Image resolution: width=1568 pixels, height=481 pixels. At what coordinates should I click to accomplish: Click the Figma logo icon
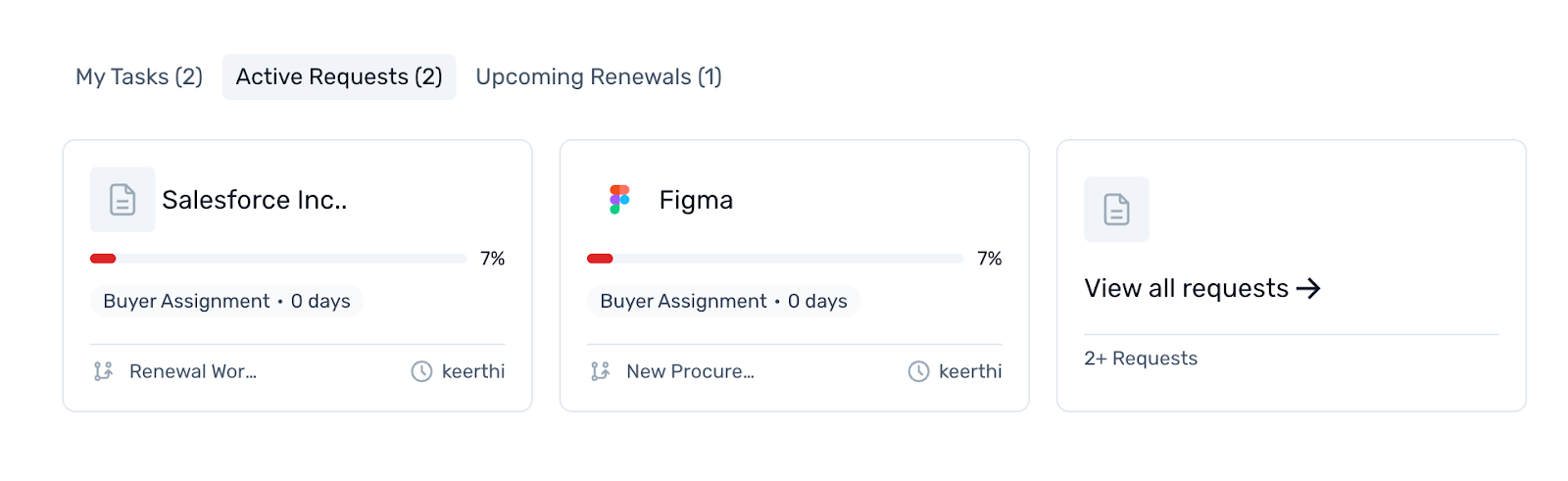coord(619,200)
